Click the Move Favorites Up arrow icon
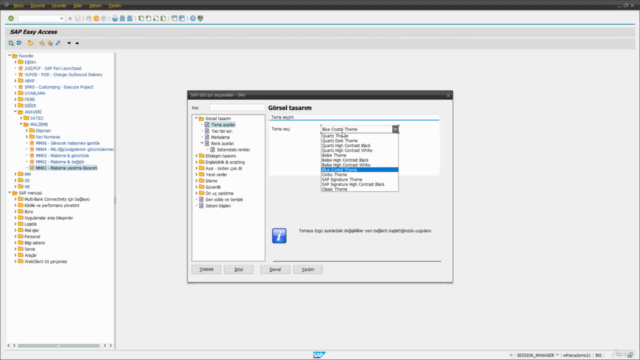The image size is (640, 360). coord(77,43)
